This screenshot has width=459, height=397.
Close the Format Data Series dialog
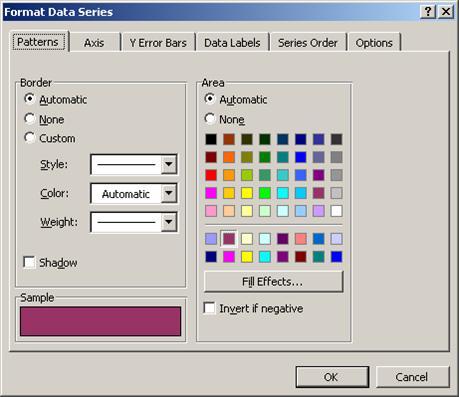pyautogui.click(x=446, y=12)
